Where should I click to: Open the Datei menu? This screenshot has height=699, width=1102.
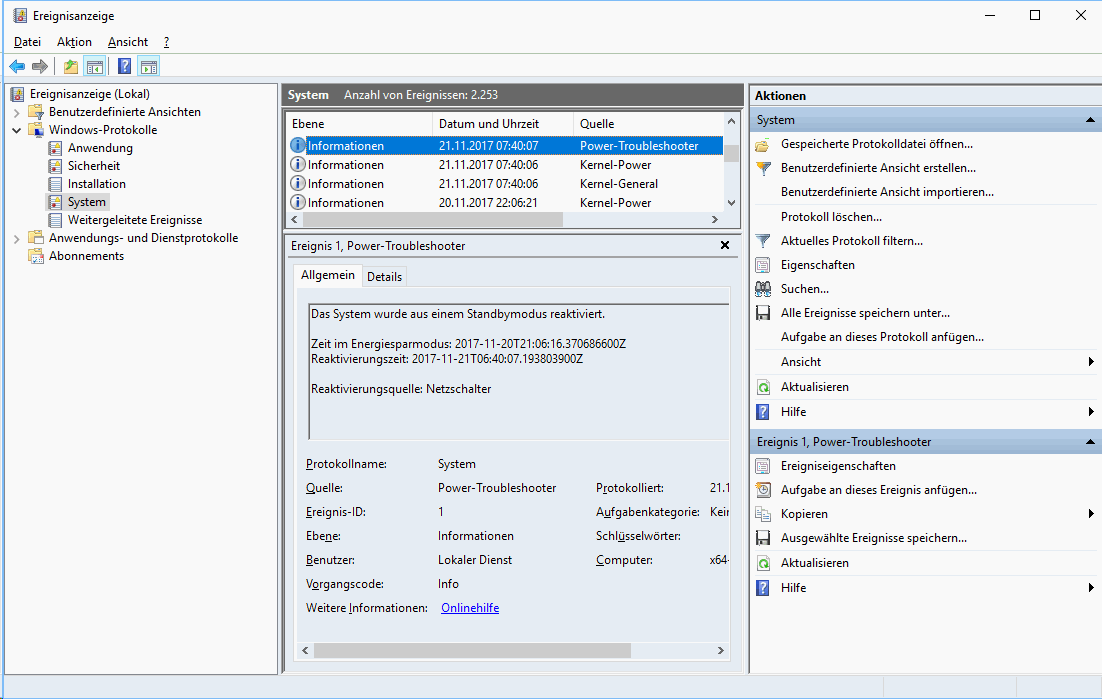[27, 42]
